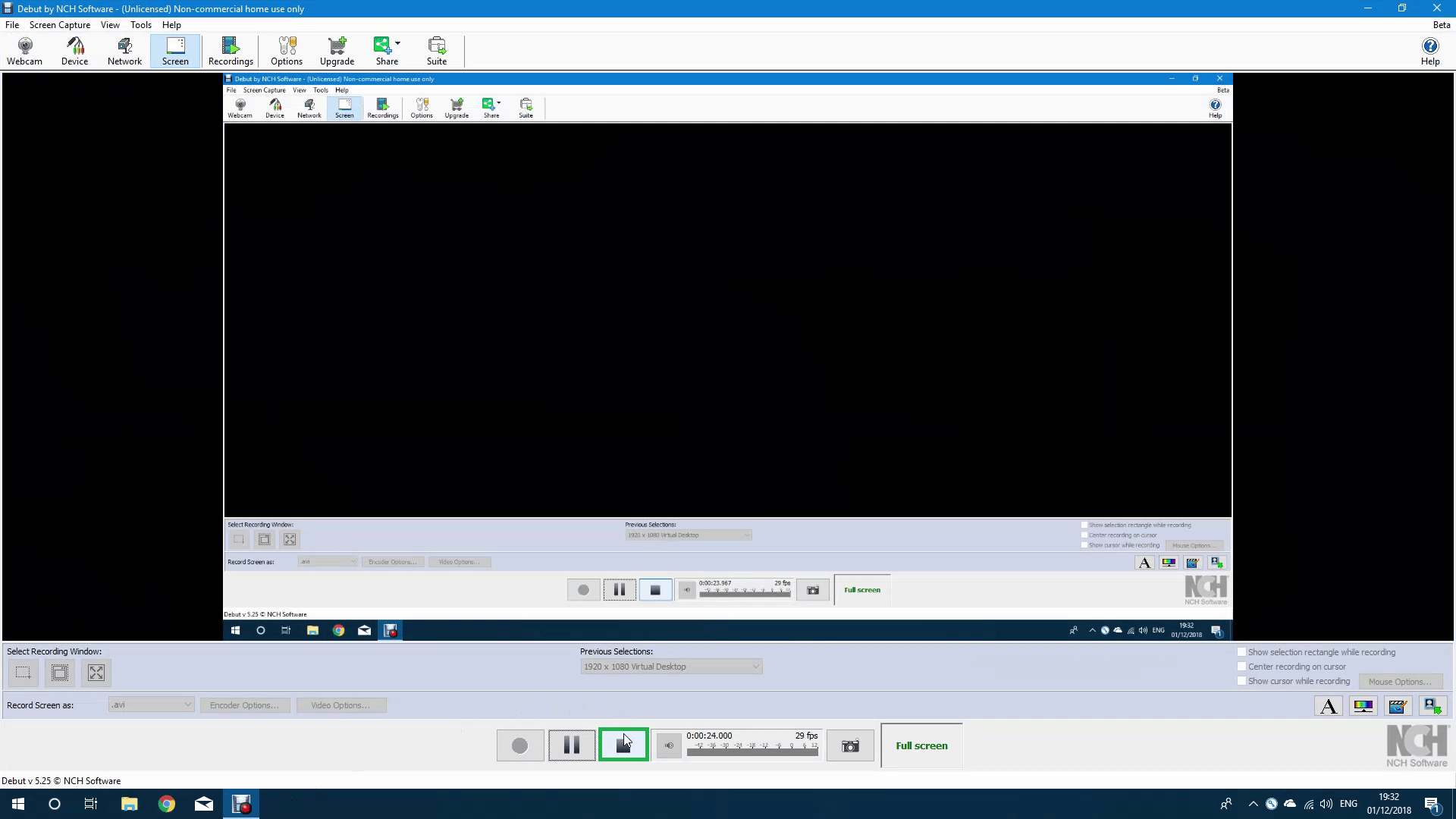This screenshot has height=819, width=1456.
Task: Open Task View on taskbar
Action: pyautogui.click(x=91, y=804)
